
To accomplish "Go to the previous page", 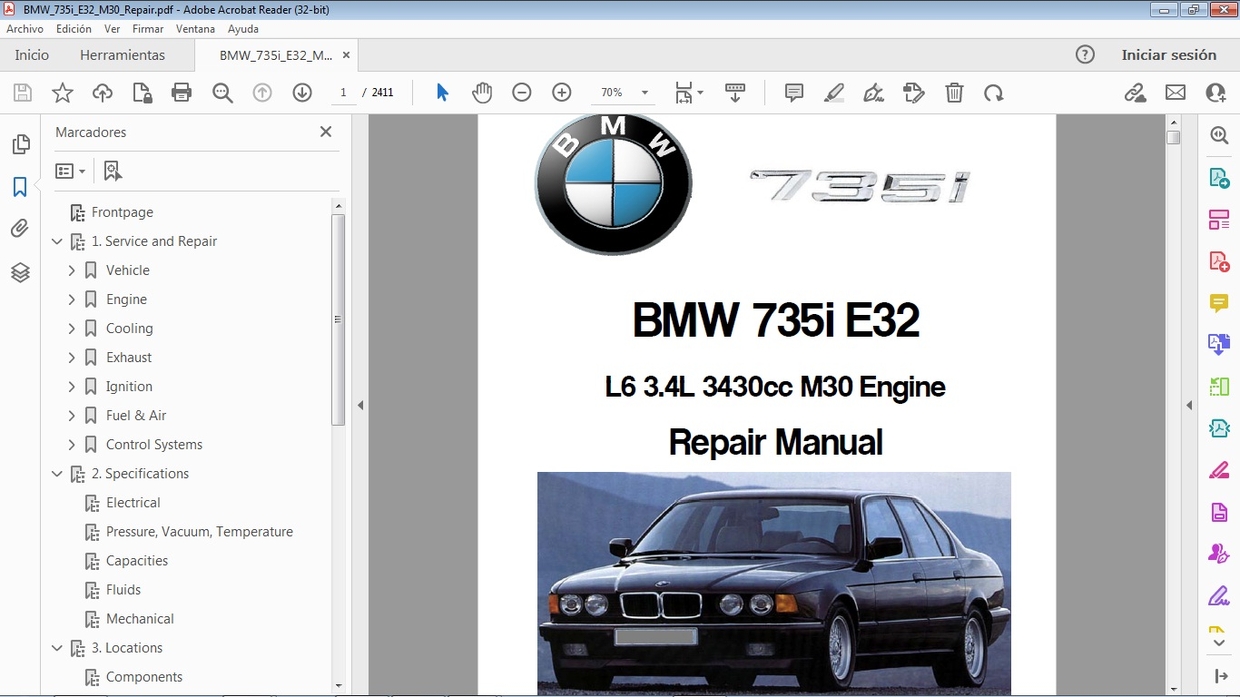I will [x=262, y=93].
